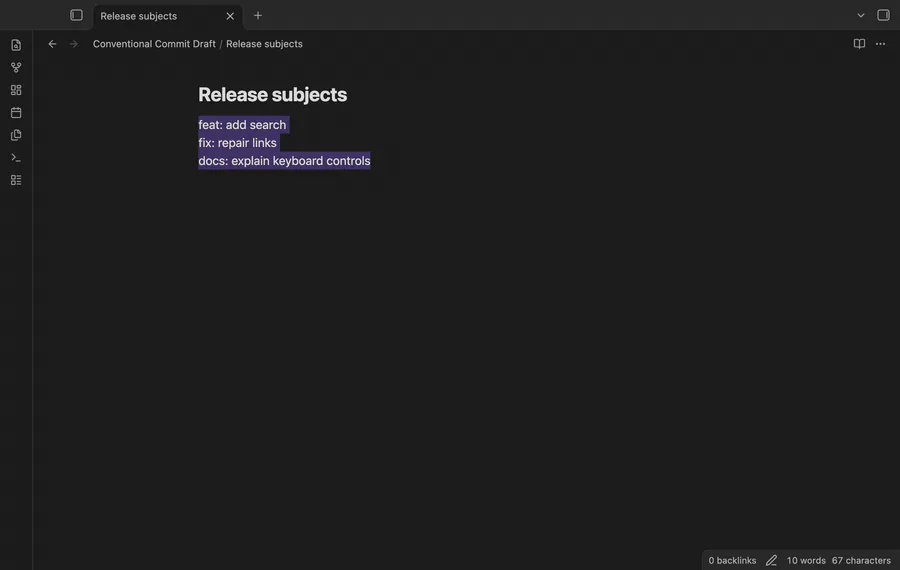Open the tab list dropdown chevron
900x570 pixels.
point(860,15)
